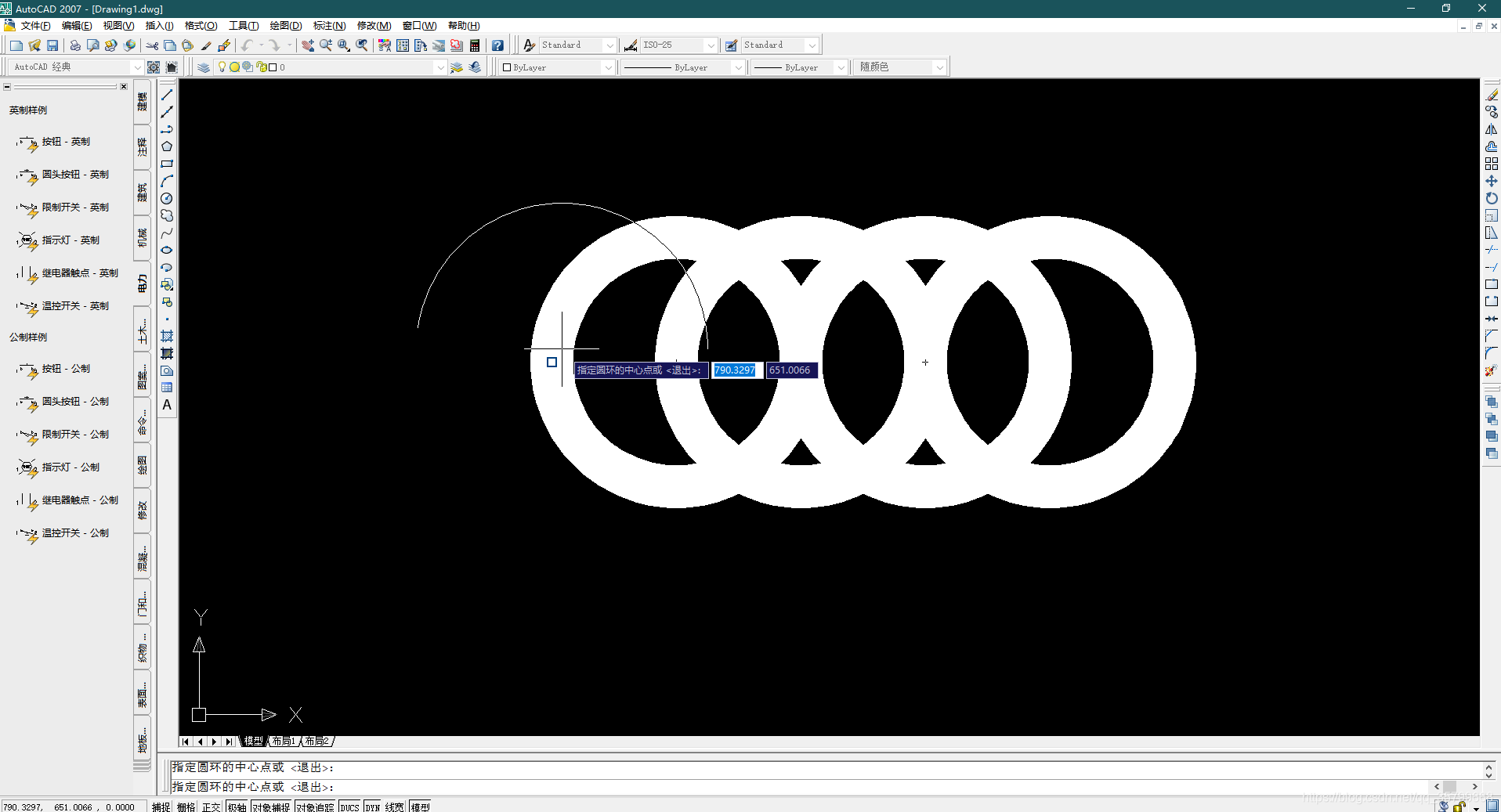This screenshot has width=1501, height=812.
Task: Open the 修改(M) menu
Action: tap(374, 26)
